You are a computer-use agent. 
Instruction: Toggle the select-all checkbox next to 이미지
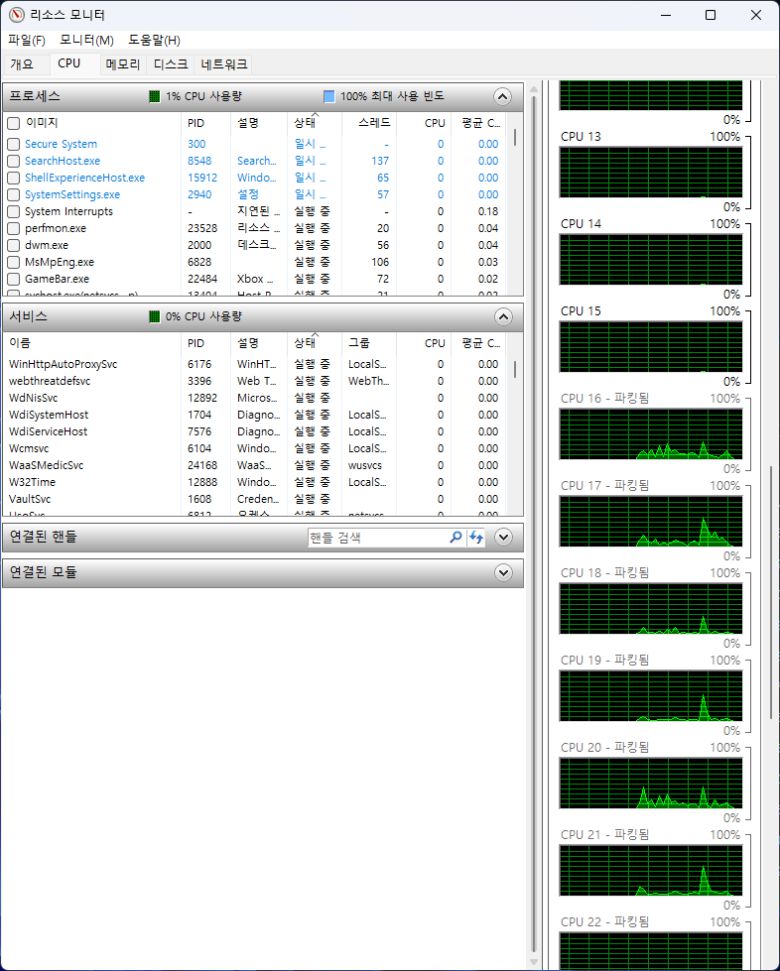(x=13, y=123)
